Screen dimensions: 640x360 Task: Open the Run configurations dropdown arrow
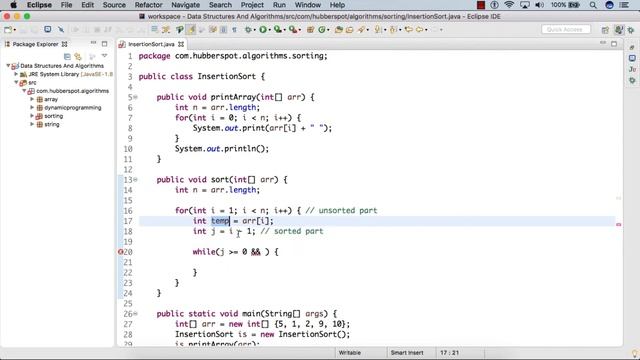click(269, 30)
